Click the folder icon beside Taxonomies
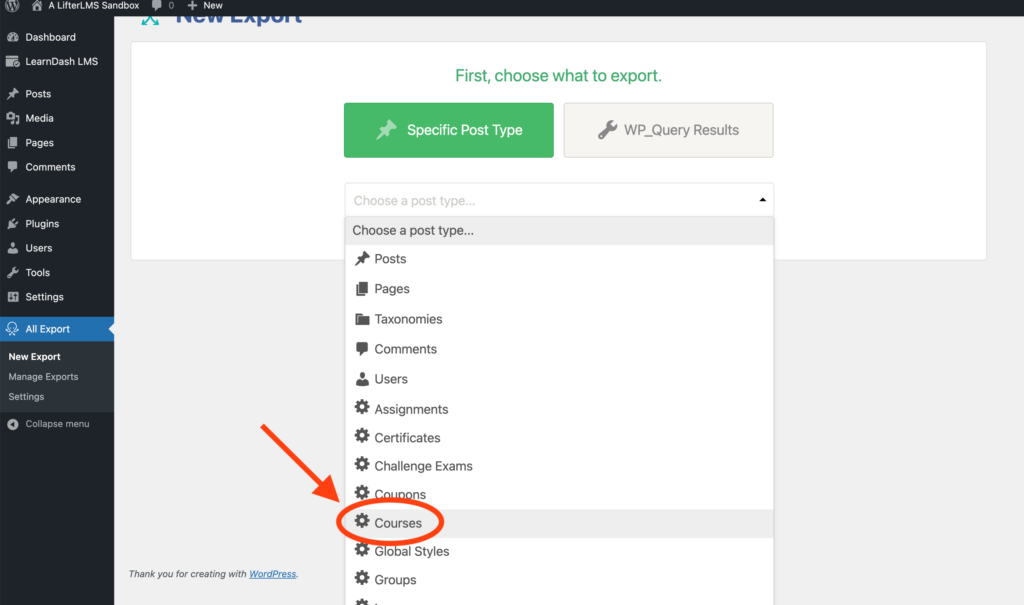The image size is (1024, 605). click(x=362, y=319)
